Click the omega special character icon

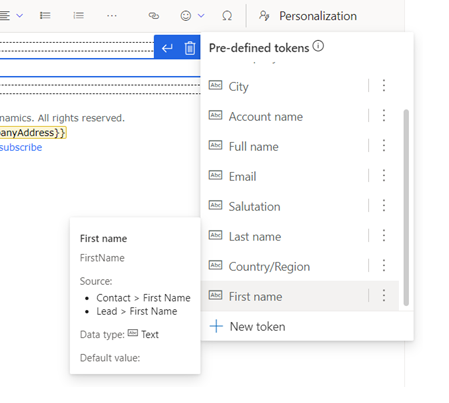[x=227, y=16]
